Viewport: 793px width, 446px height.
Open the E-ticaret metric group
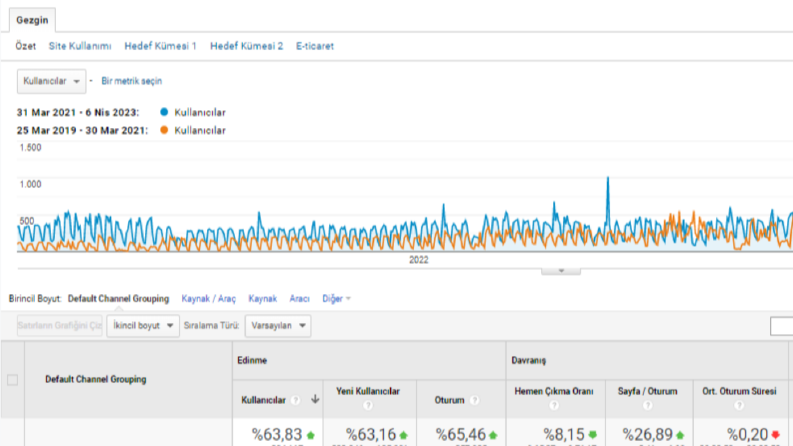tap(315, 46)
